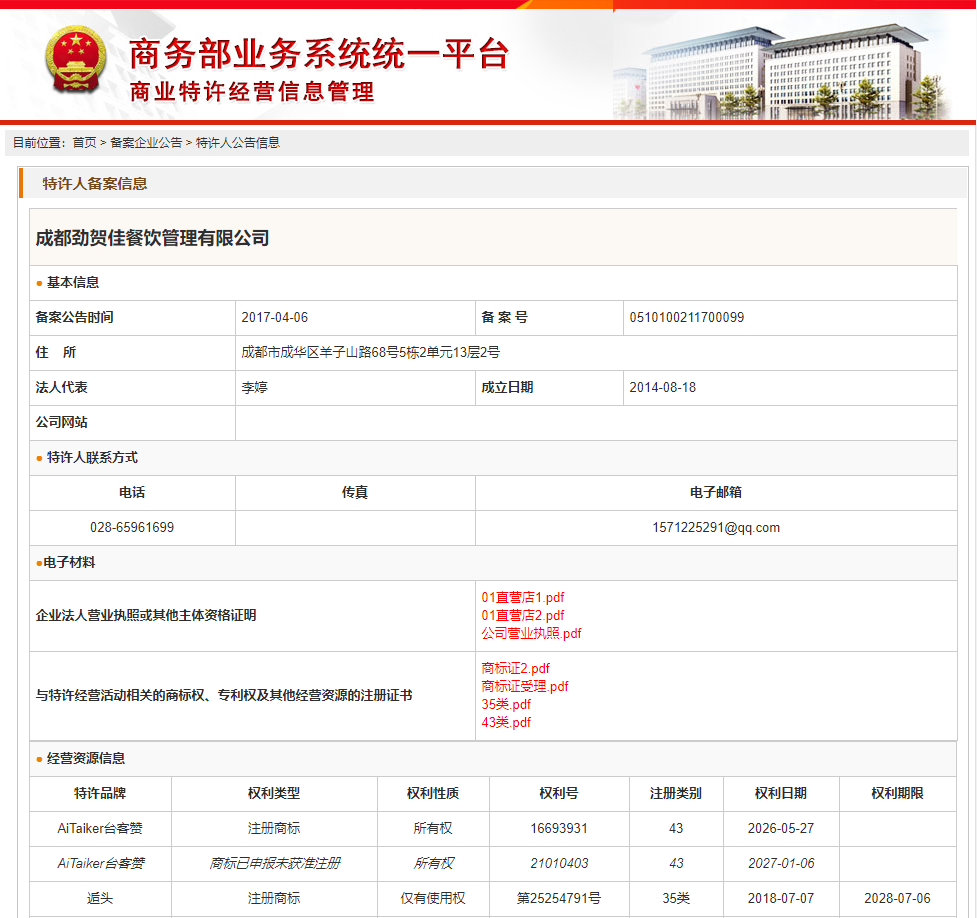Click the subtitle 商业特许经营信息管理
The width and height of the screenshot is (977, 918).
pyautogui.click(x=252, y=92)
